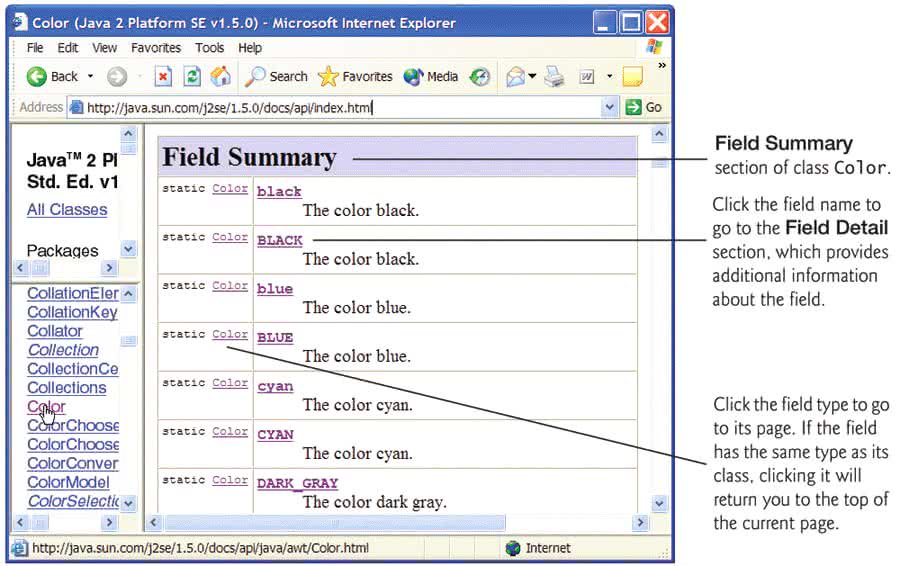Click scroll-up arrow of main content pane
The height and width of the screenshot is (566, 900).
point(659,134)
